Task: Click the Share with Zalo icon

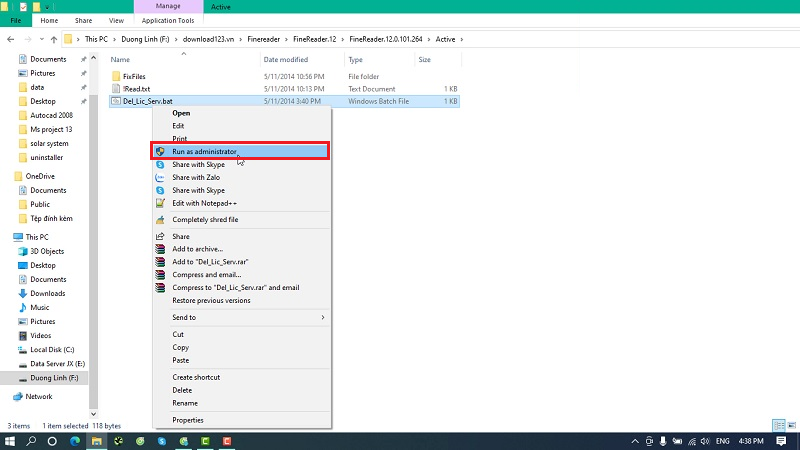Action: click(x=160, y=177)
